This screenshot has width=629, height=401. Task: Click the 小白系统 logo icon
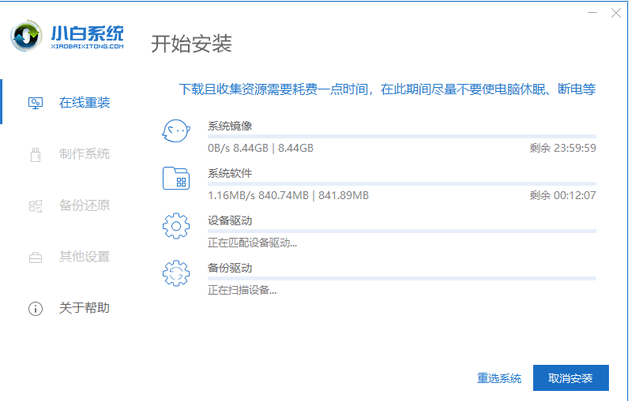[x=26, y=36]
